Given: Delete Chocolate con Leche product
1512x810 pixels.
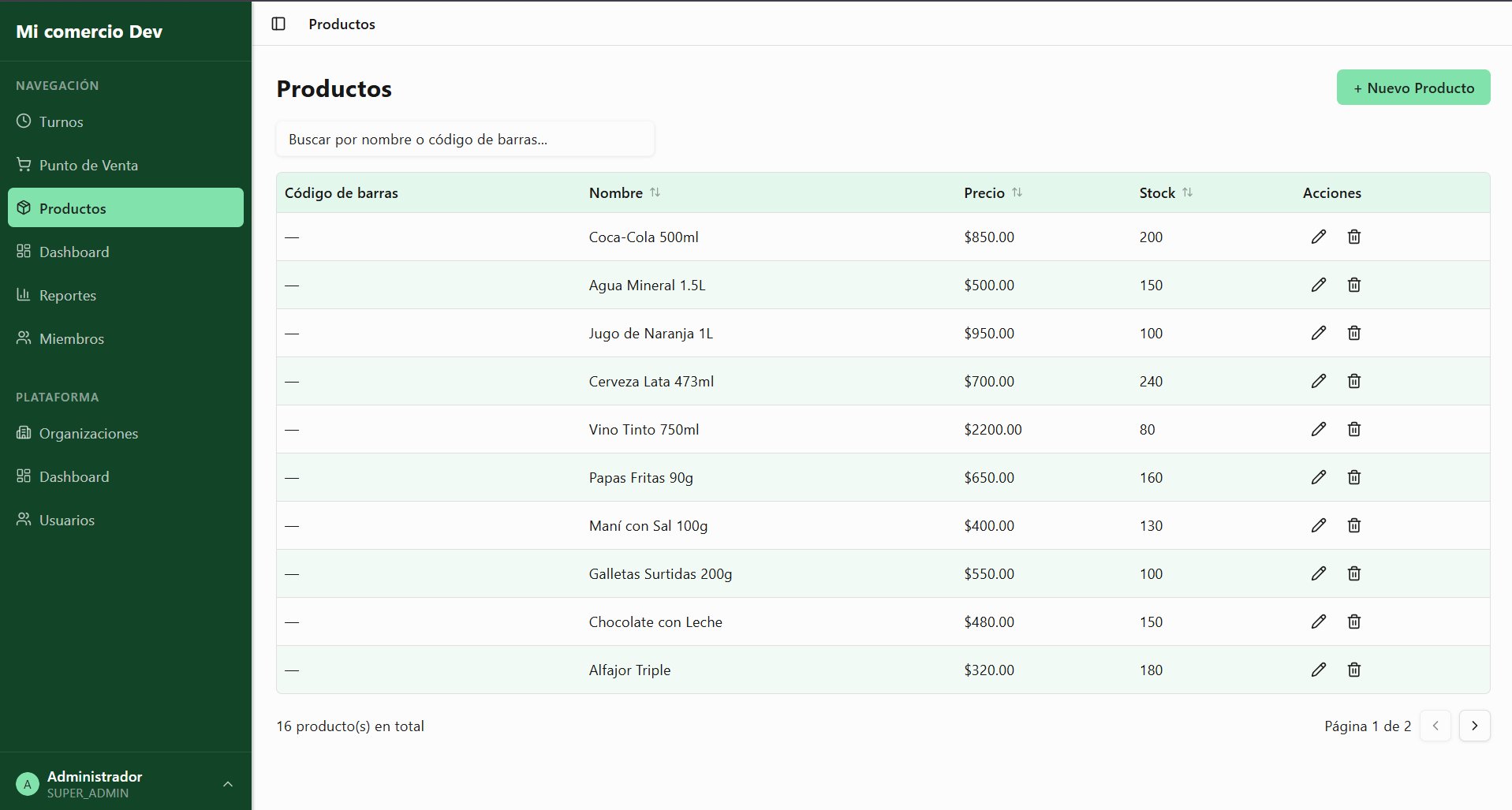Looking at the screenshot, I should [1354, 621].
